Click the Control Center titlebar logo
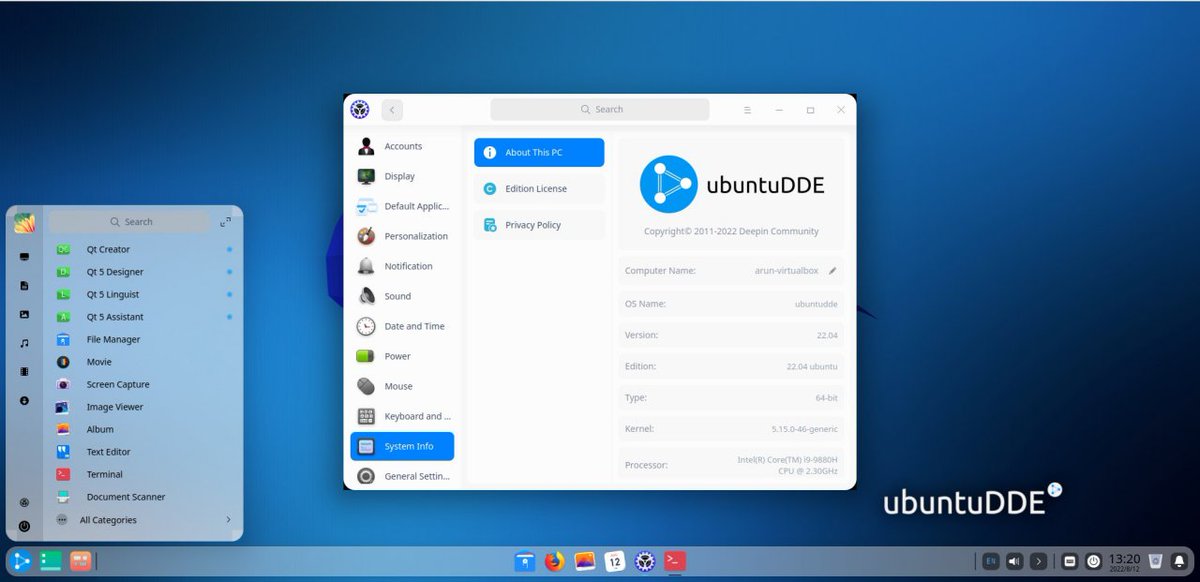 point(360,109)
